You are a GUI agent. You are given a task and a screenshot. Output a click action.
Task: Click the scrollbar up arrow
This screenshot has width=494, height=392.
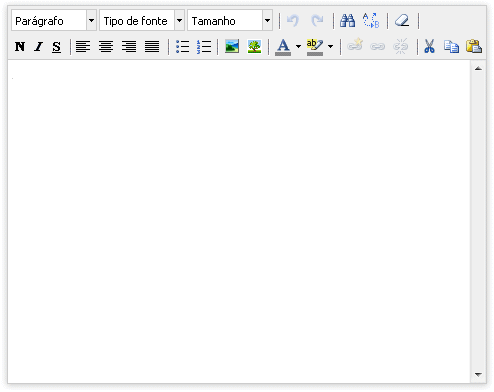coord(478,68)
